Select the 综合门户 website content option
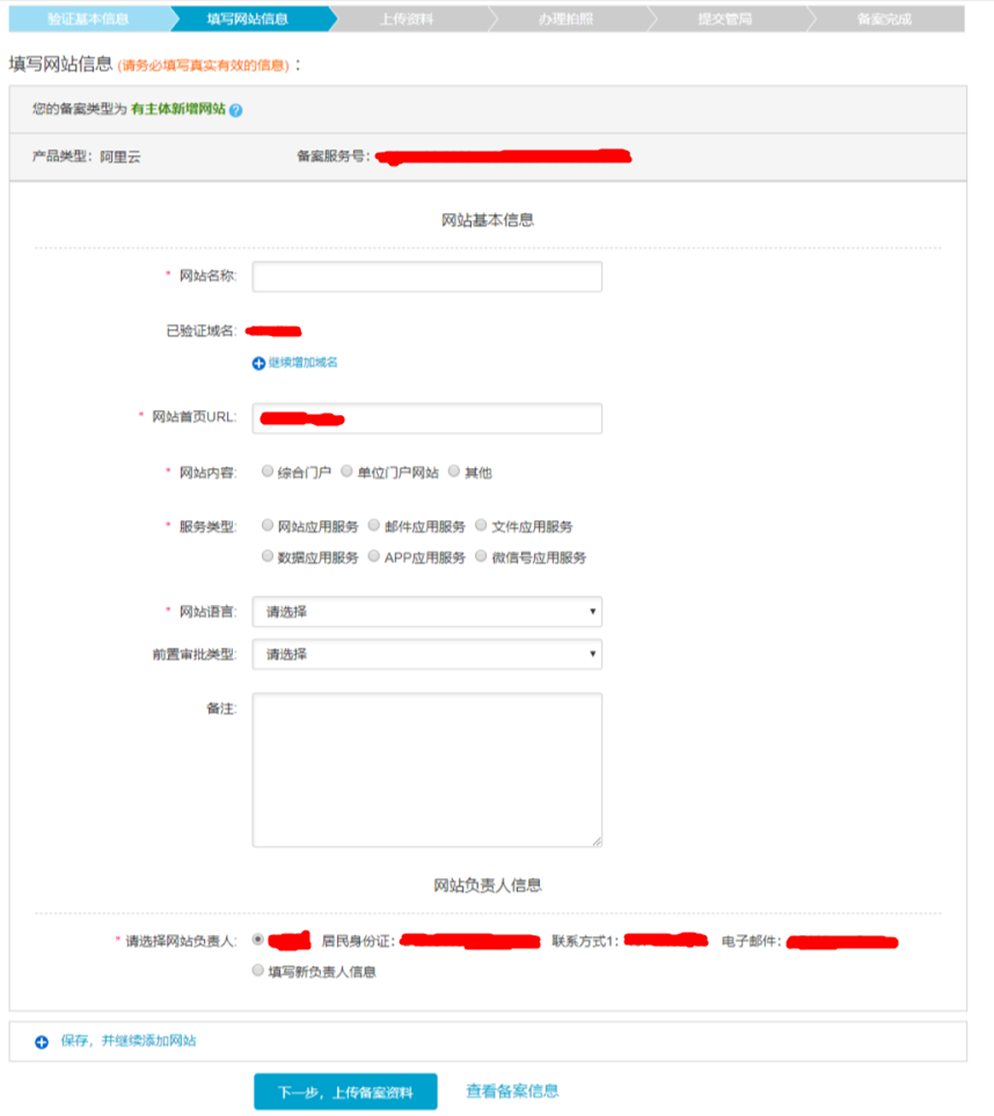 268,471
